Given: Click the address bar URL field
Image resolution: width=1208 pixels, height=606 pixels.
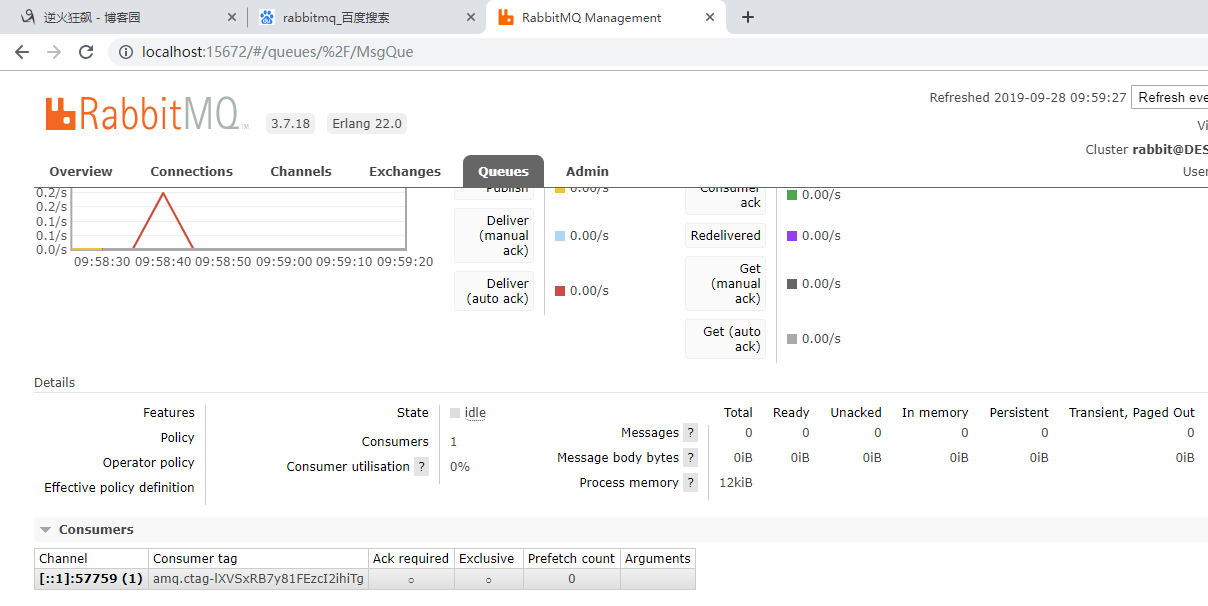Looking at the screenshot, I should [660, 52].
